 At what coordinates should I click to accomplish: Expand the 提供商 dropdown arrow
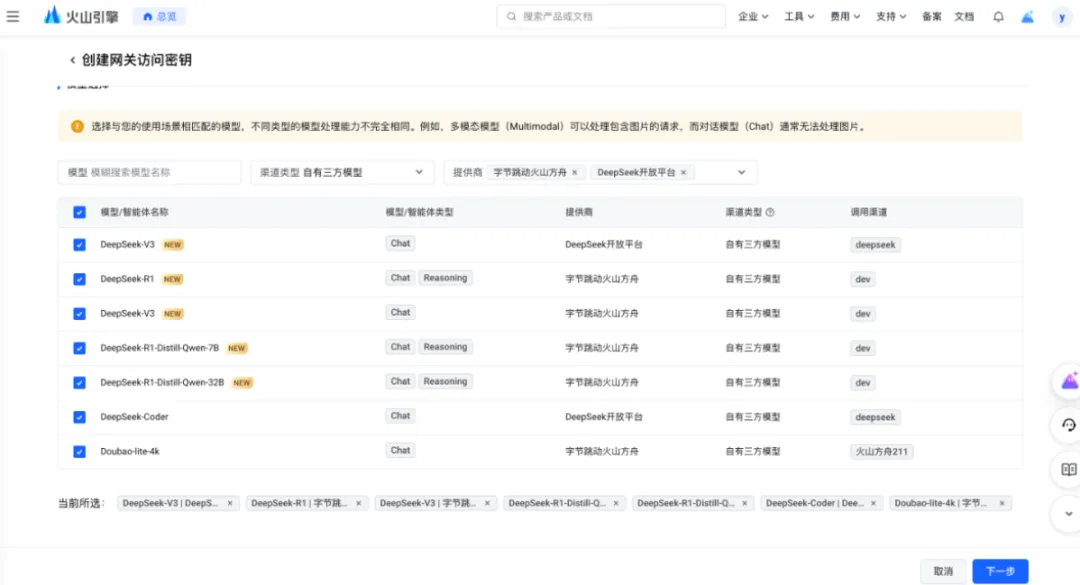tap(741, 173)
